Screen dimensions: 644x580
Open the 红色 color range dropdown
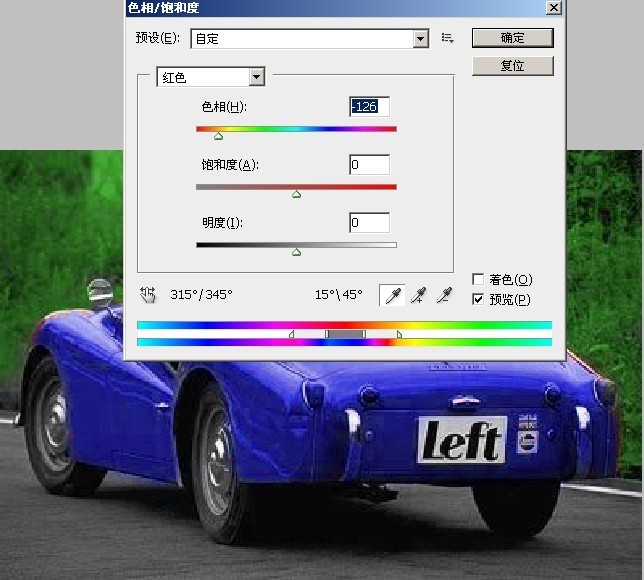click(211, 77)
